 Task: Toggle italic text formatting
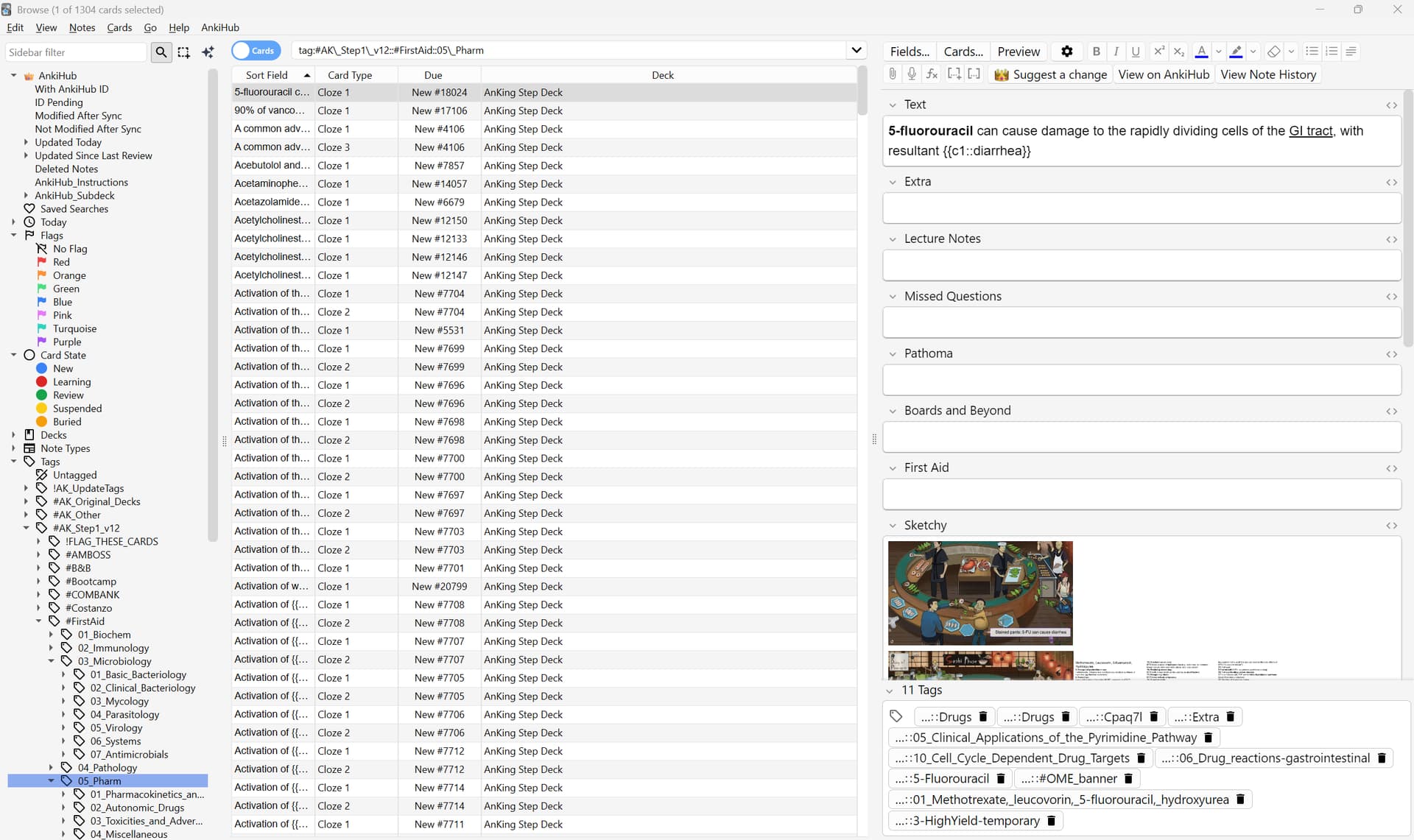click(1116, 52)
